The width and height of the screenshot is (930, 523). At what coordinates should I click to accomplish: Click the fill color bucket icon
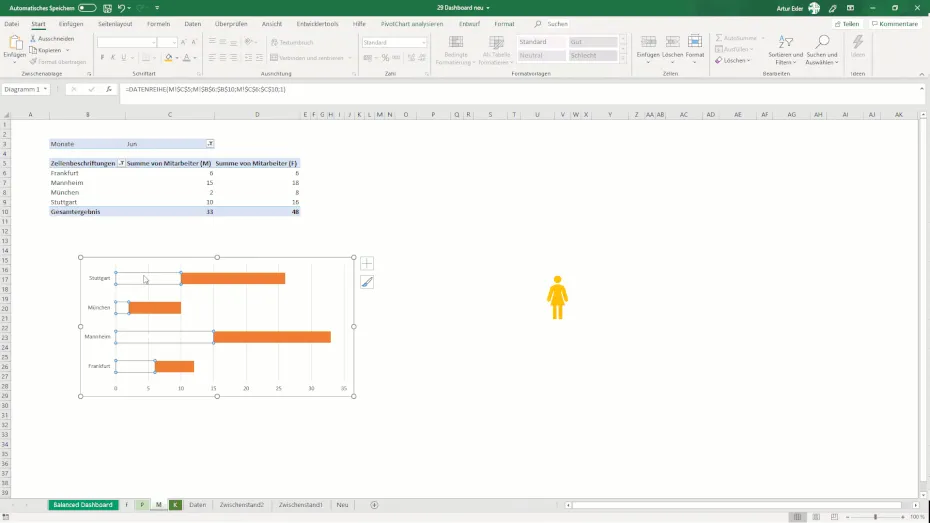point(168,58)
